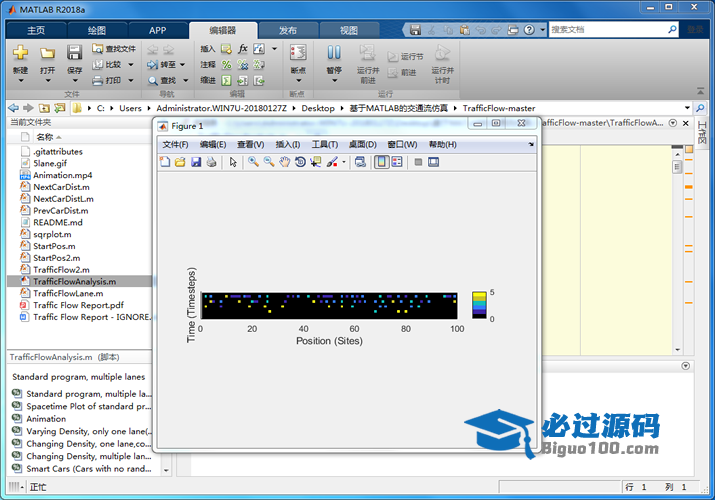This screenshot has height=500, width=715.
Task: Click the insert function fx icon
Action: (243, 49)
